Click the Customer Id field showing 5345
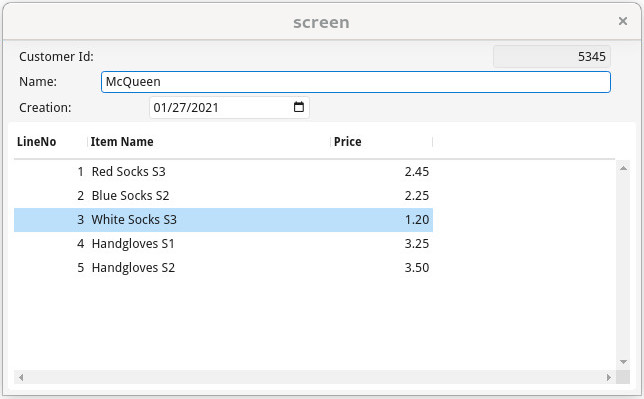This screenshot has width=644, height=399. 552,56
